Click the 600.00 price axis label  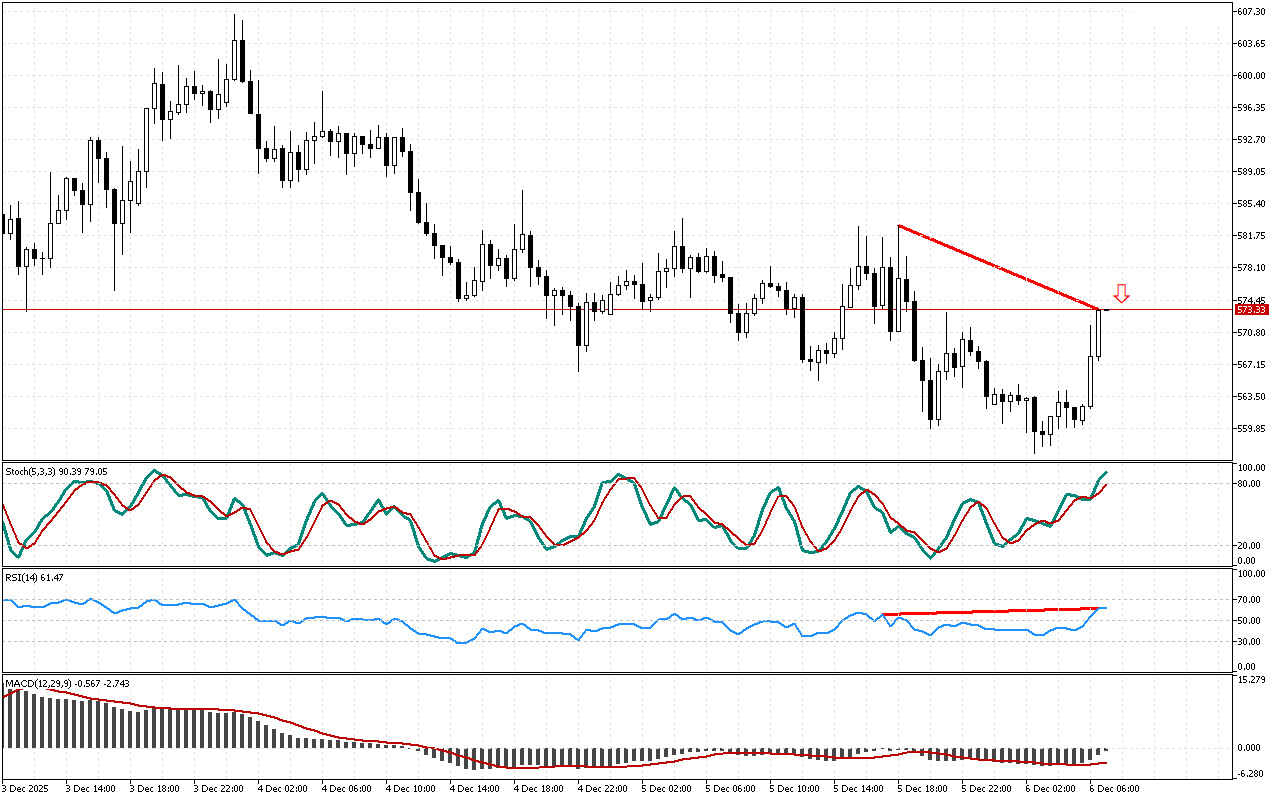pyautogui.click(x=1252, y=76)
